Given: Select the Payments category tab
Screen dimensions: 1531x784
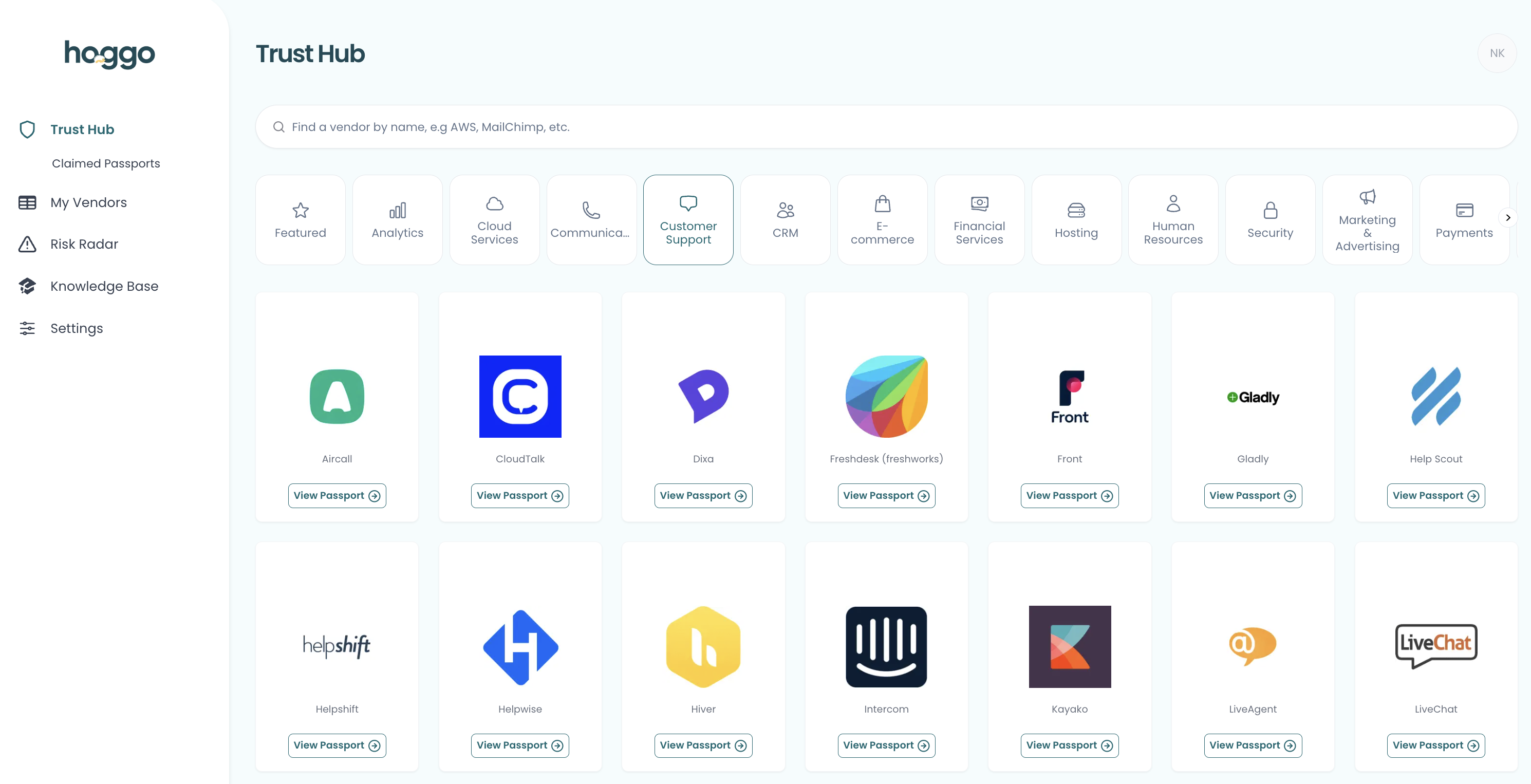Looking at the screenshot, I should point(1464,219).
